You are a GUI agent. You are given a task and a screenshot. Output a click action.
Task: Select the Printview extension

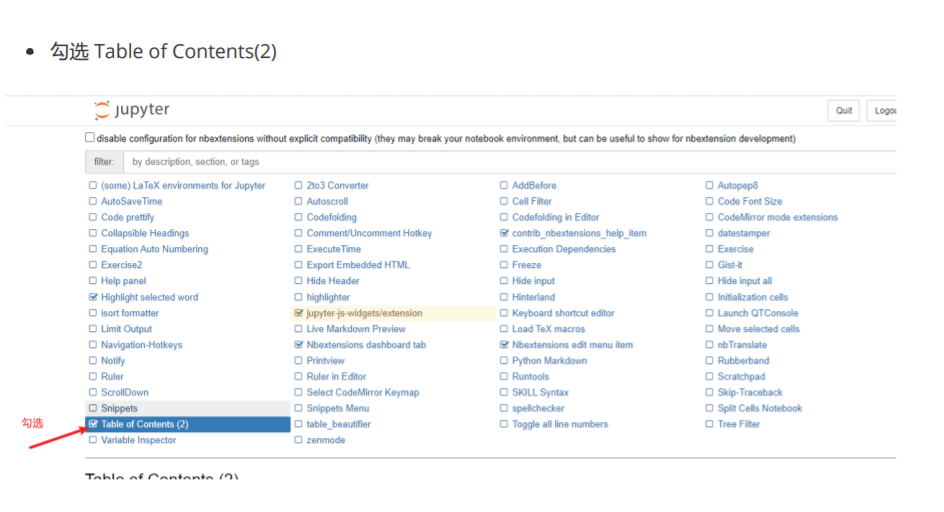coord(325,361)
